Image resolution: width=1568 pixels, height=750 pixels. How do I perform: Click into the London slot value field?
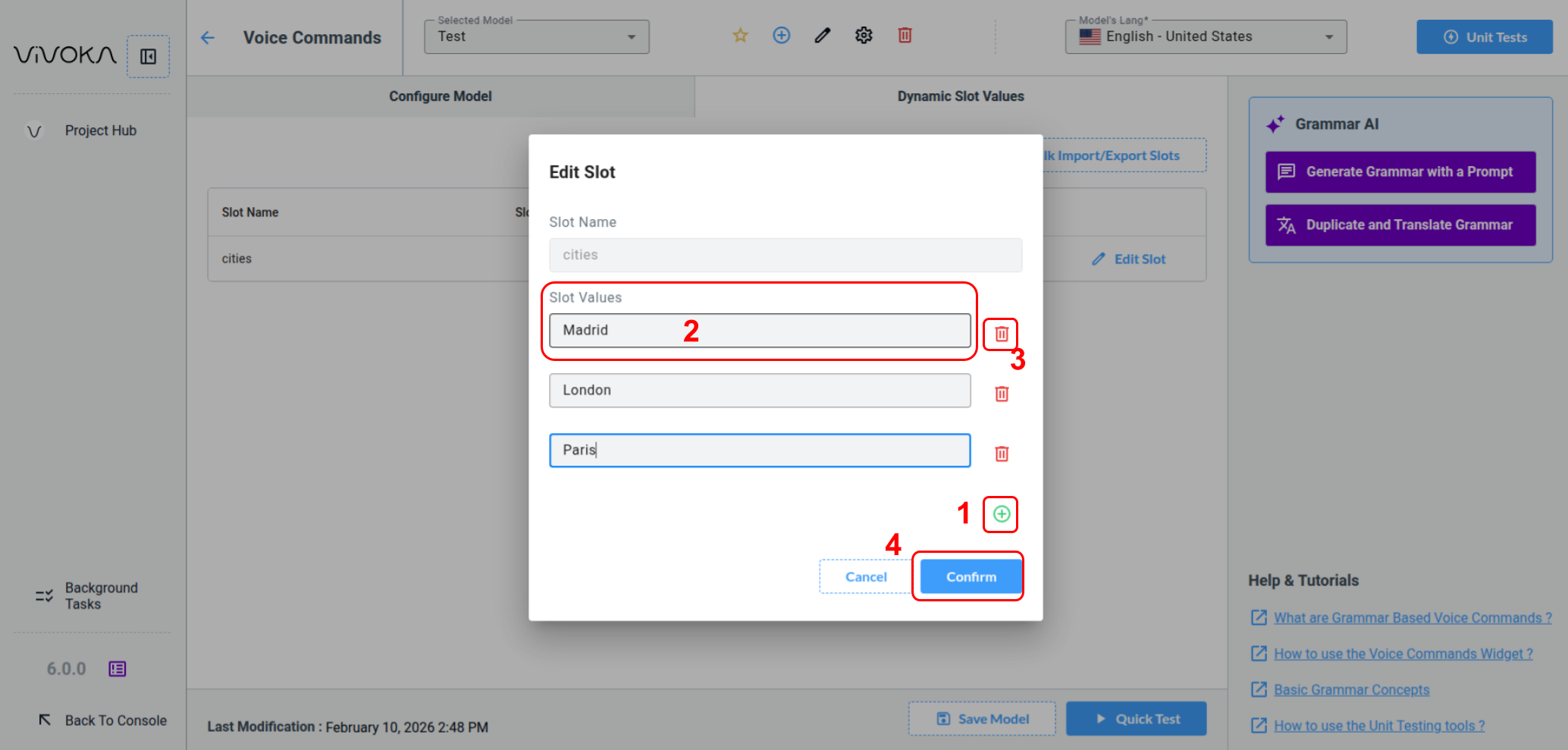point(759,391)
